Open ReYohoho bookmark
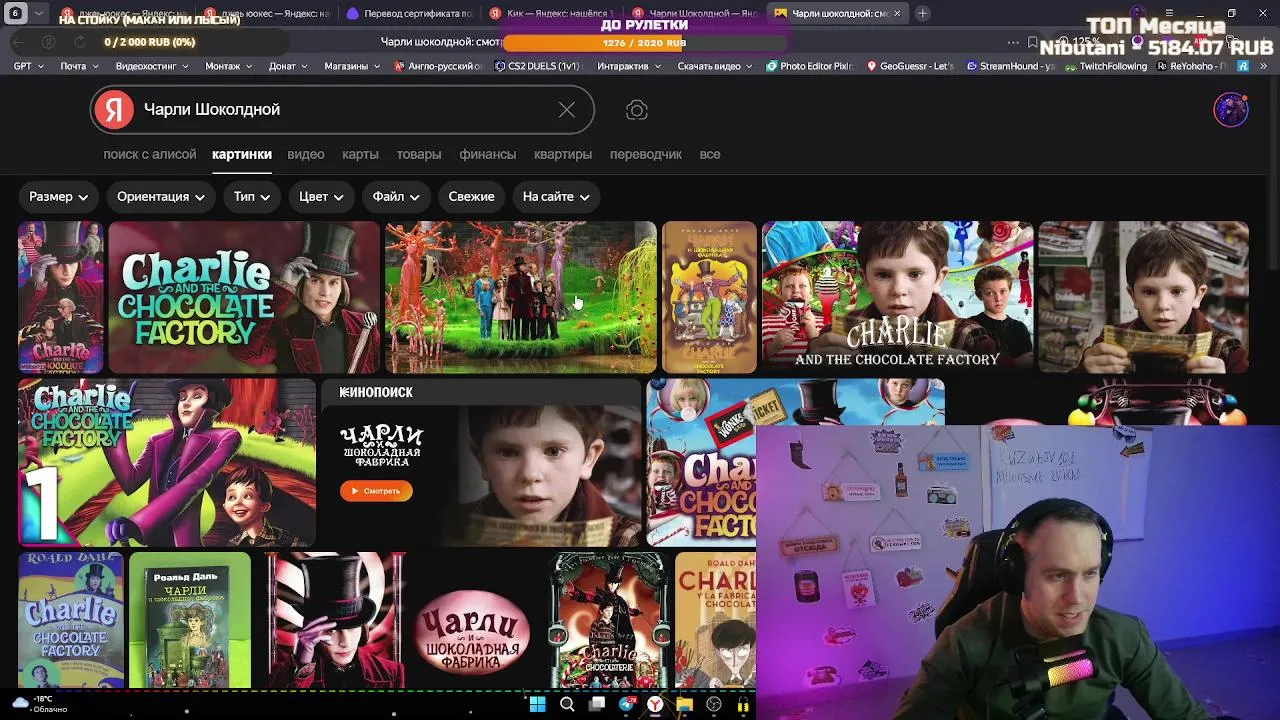1280x720 pixels. pyautogui.click(x=1191, y=66)
